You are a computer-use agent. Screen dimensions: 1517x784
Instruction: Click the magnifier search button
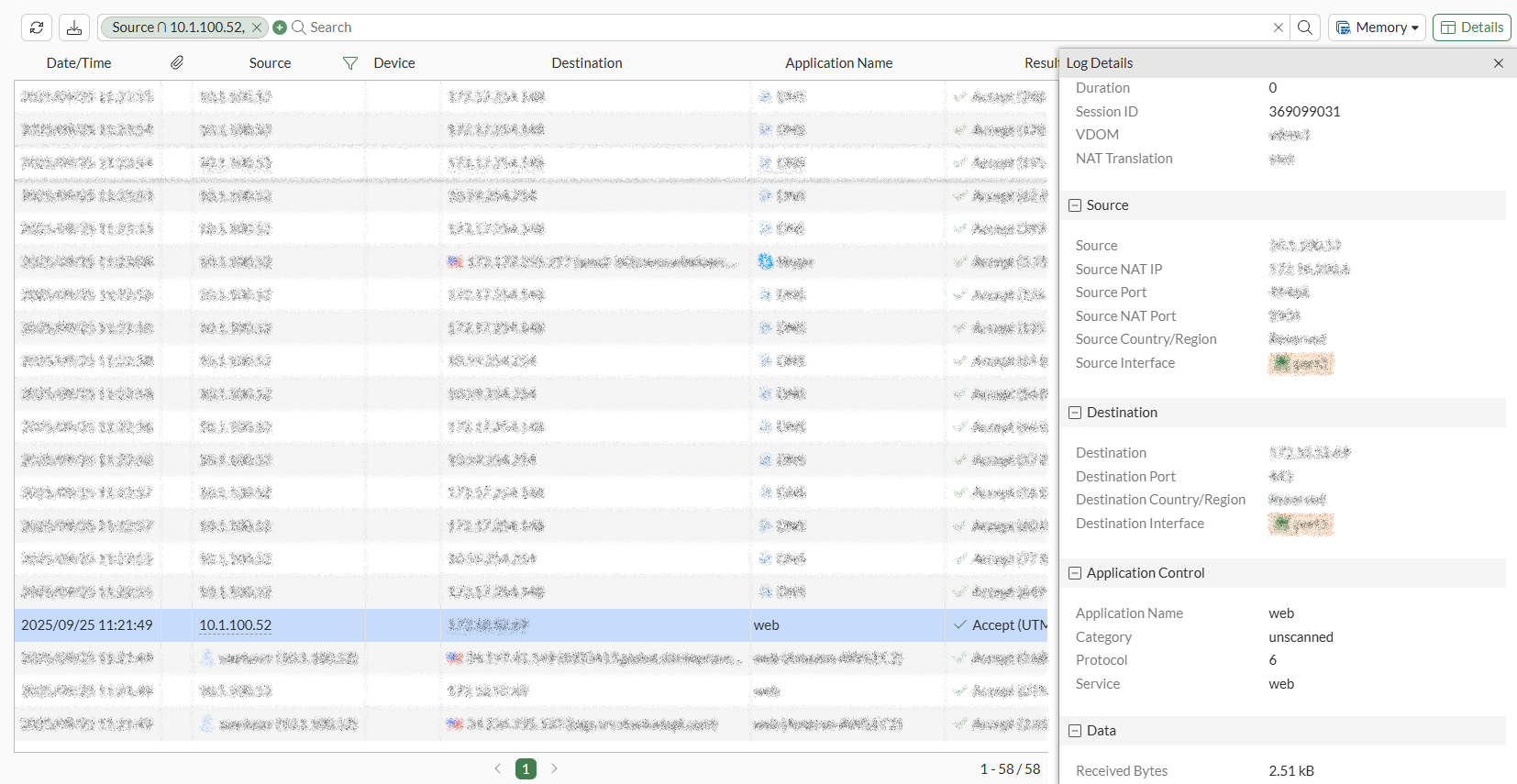pyautogui.click(x=1305, y=28)
